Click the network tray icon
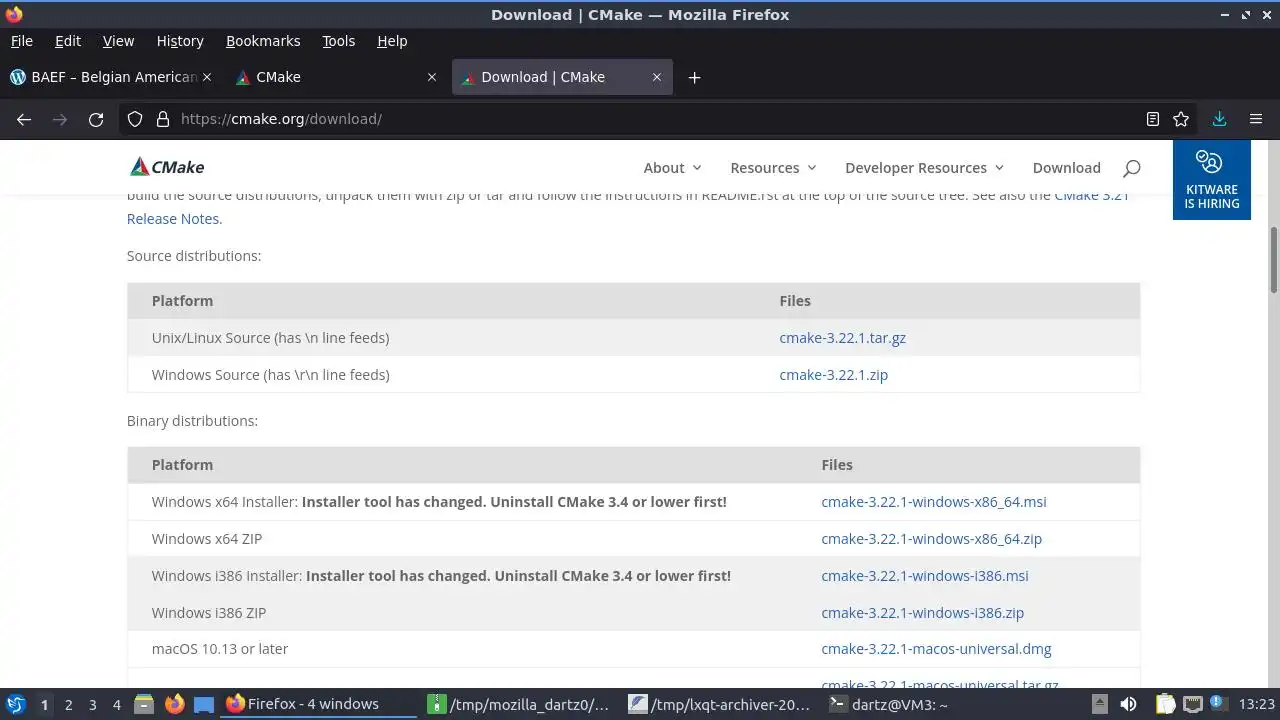Image resolution: width=1280 pixels, height=720 pixels. tap(1192, 704)
